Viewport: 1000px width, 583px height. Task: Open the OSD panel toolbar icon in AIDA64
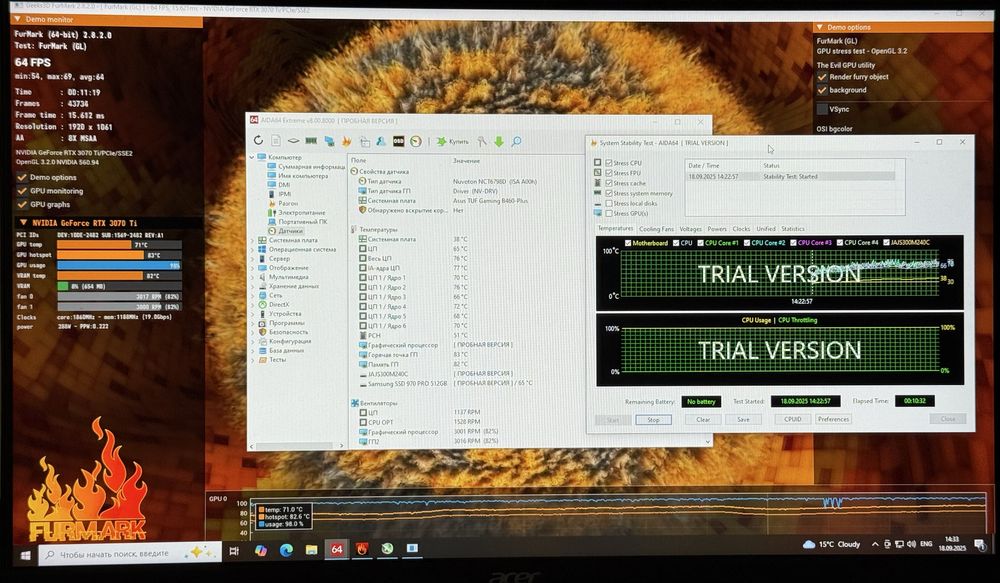[399, 141]
